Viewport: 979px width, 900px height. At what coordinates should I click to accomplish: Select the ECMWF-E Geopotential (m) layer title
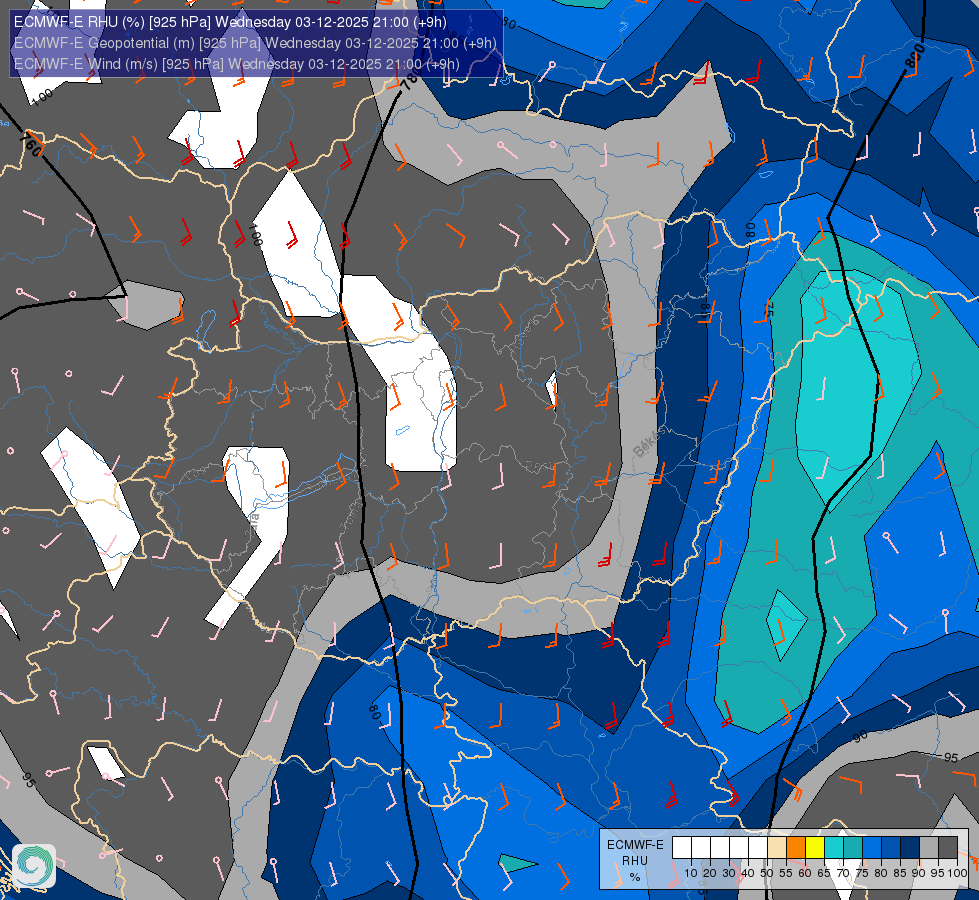(x=255, y=43)
